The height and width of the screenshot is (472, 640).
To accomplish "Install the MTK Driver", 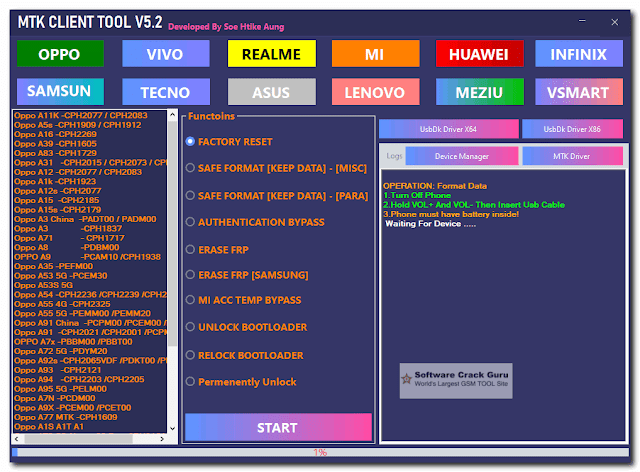I will [x=573, y=156].
